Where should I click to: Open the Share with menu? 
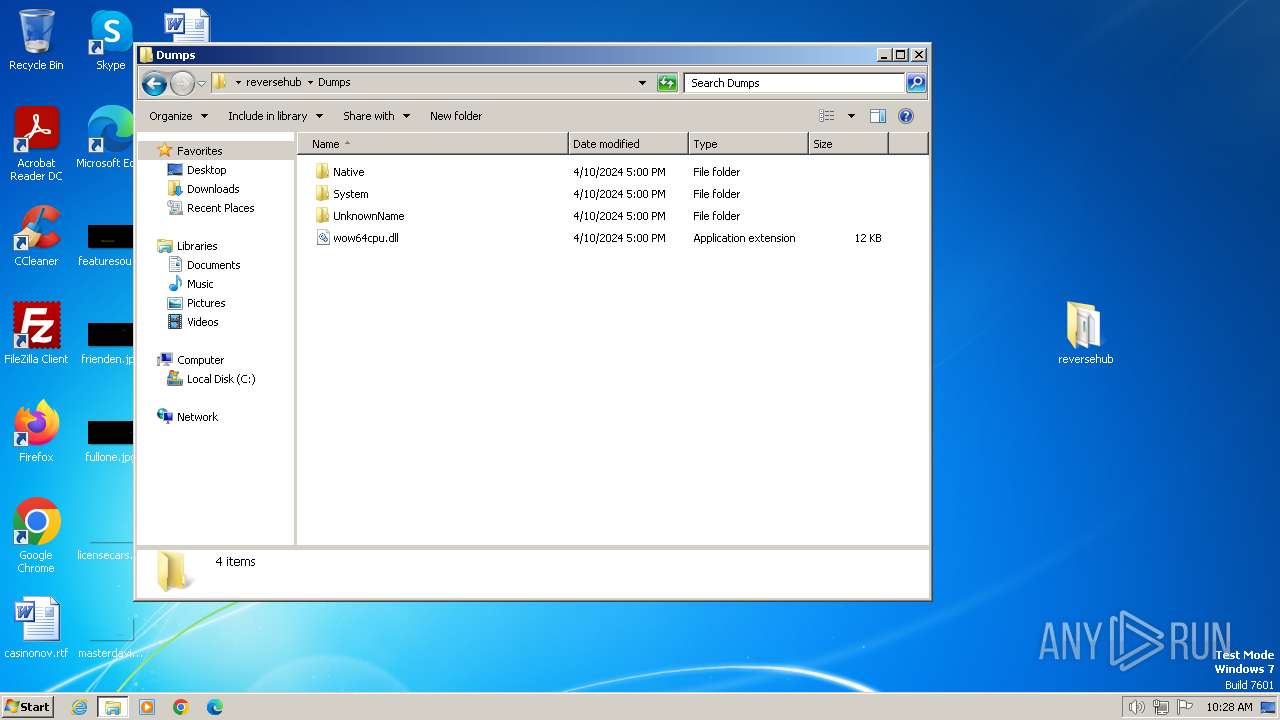click(x=376, y=116)
